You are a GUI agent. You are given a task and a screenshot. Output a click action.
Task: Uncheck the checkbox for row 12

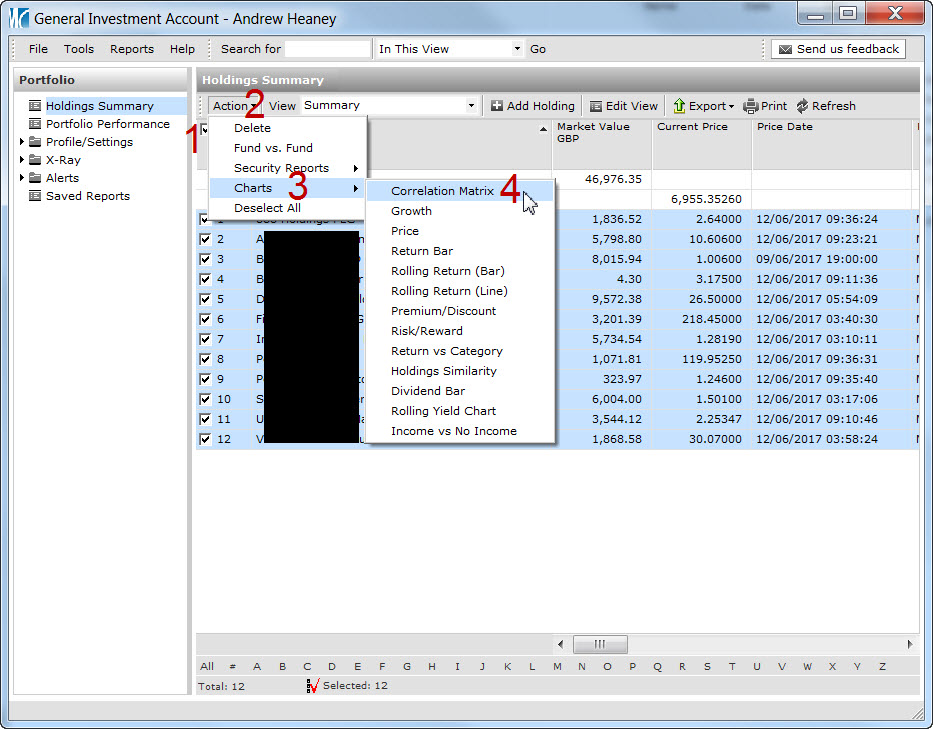(x=205, y=439)
